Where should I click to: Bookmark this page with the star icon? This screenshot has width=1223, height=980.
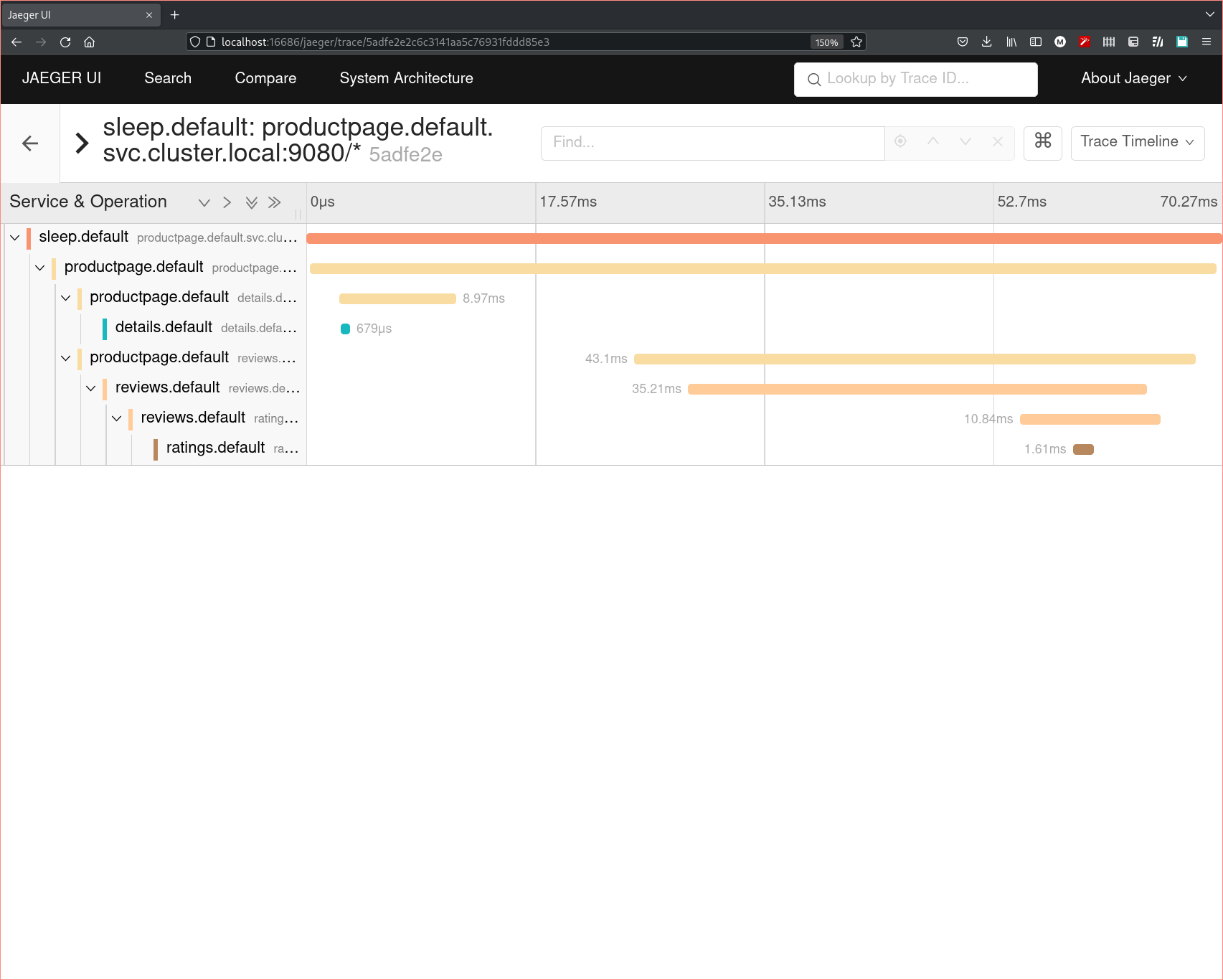pyautogui.click(x=856, y=42)
